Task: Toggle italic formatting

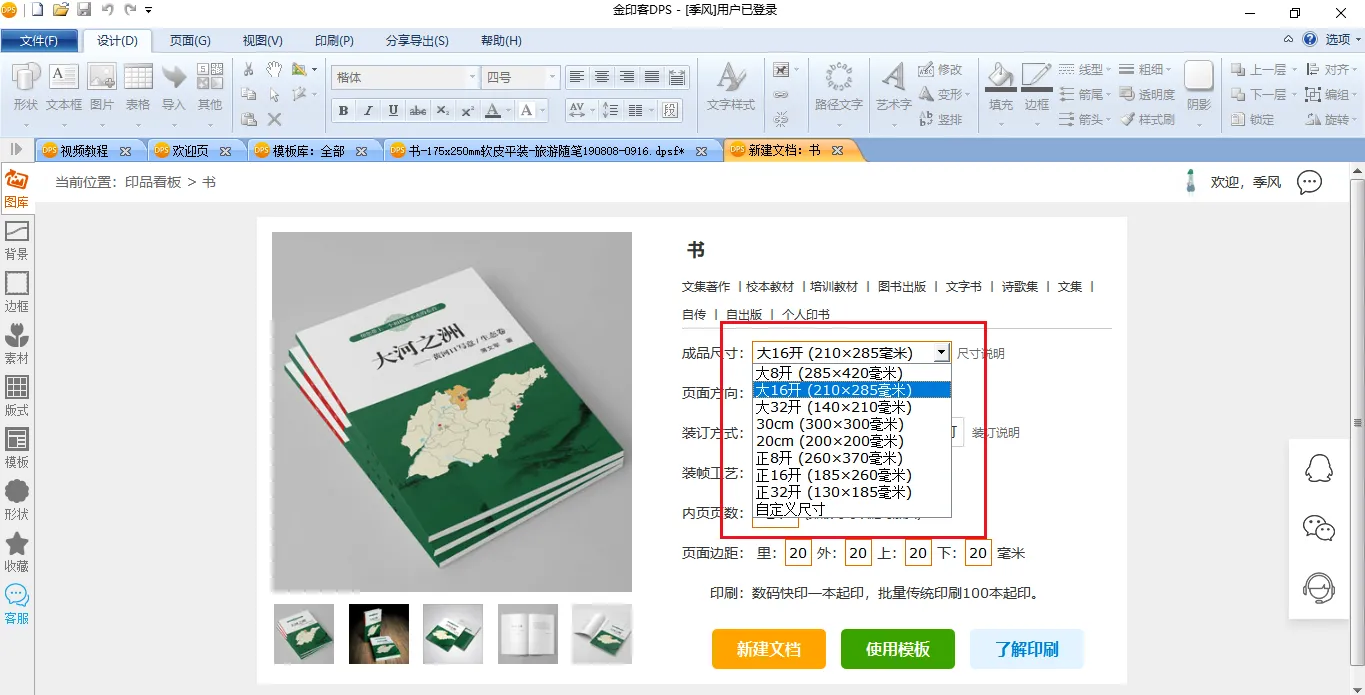Action: (368, 110)
